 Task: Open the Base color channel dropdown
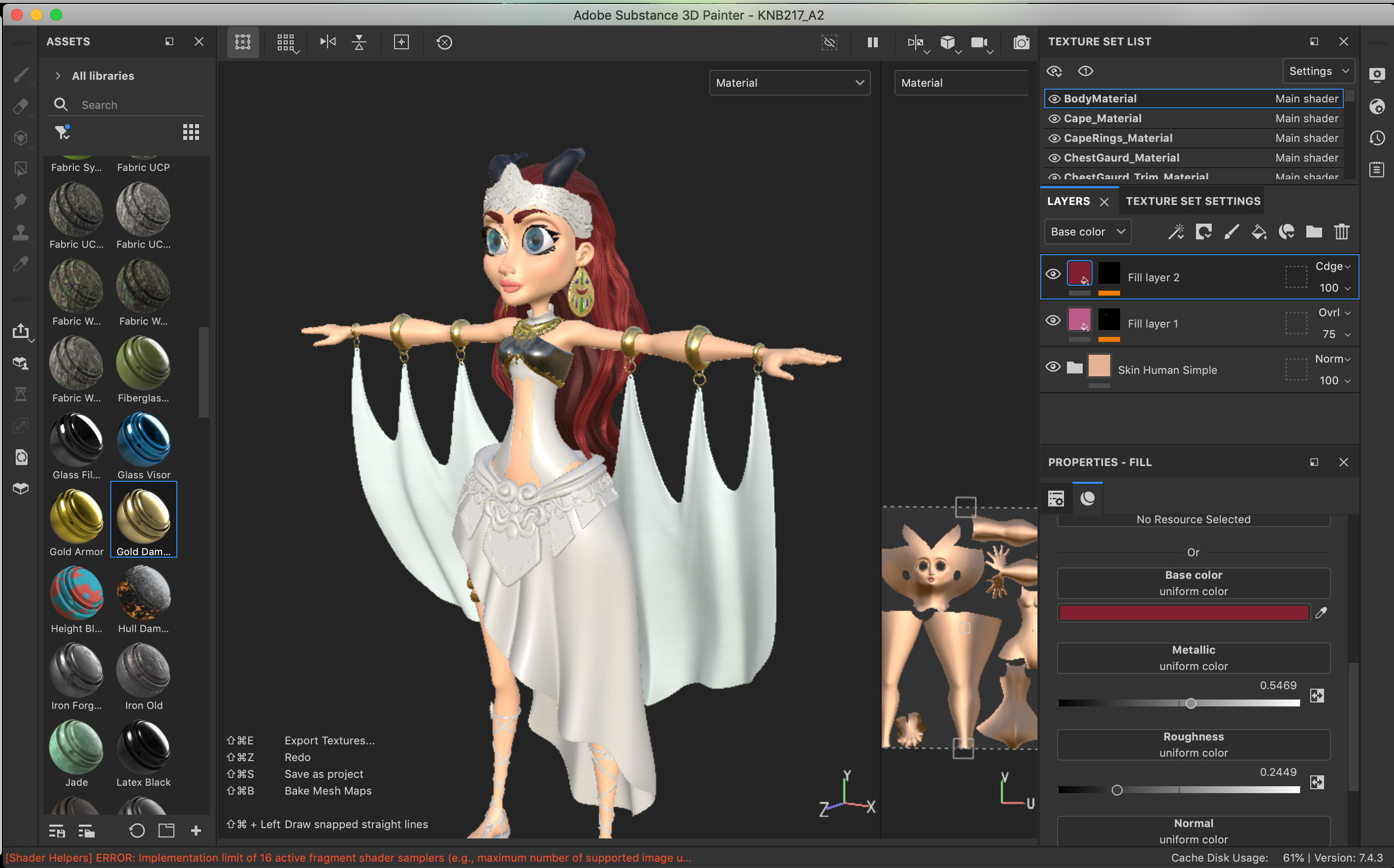pyautogui.click(x=1087, y=232)
